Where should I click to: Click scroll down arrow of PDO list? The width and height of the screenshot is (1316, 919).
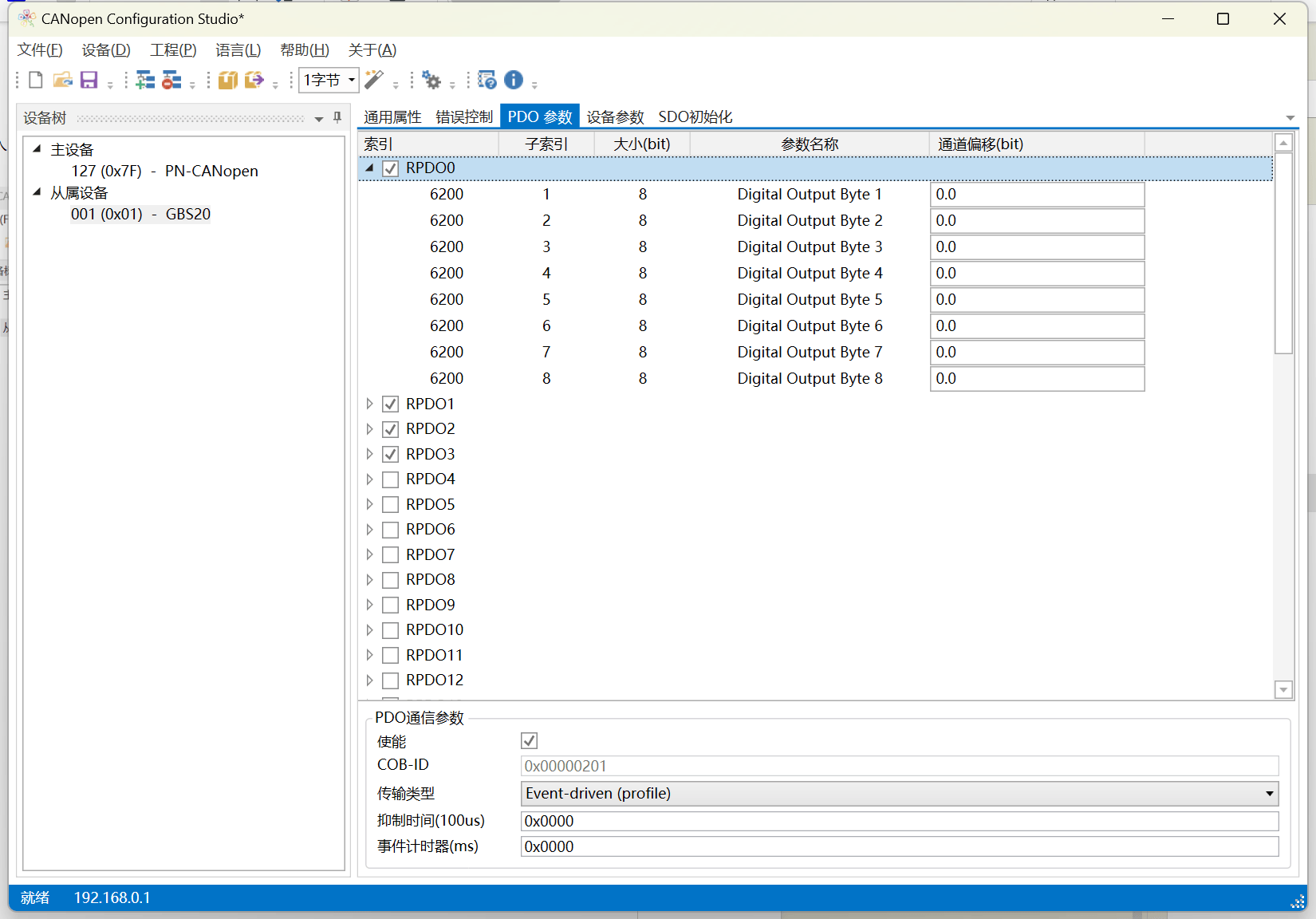point(1283,689)
